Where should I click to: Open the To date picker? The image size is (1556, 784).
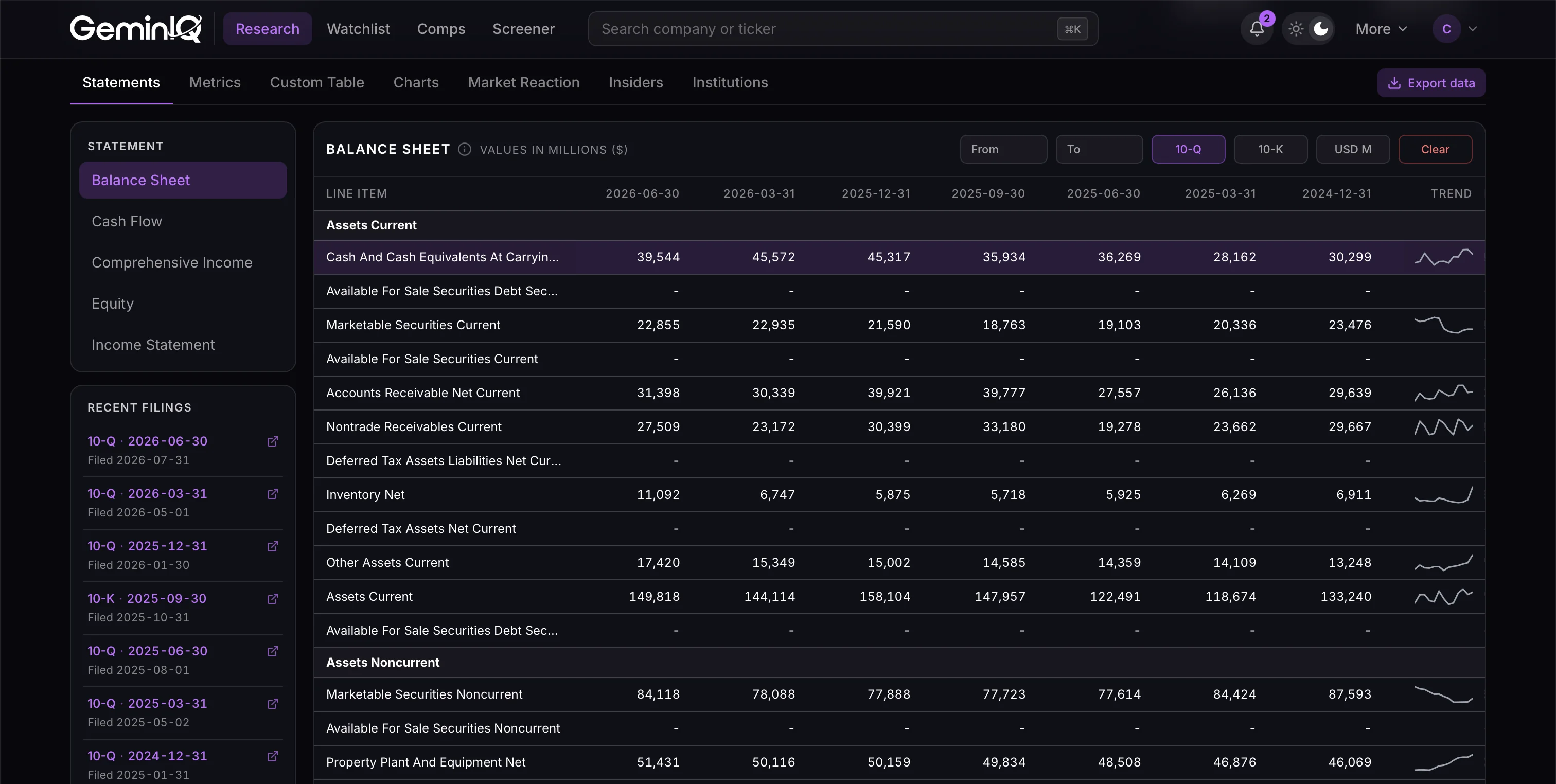[x=1099, y=149]
